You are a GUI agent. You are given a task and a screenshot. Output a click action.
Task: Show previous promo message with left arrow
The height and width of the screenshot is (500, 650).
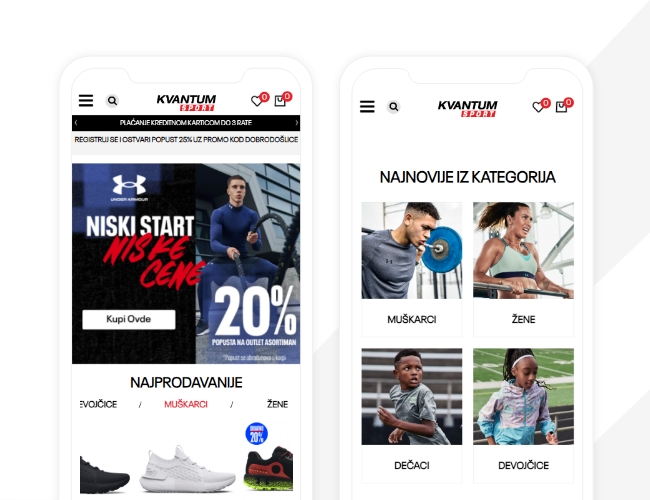[76, 123]
